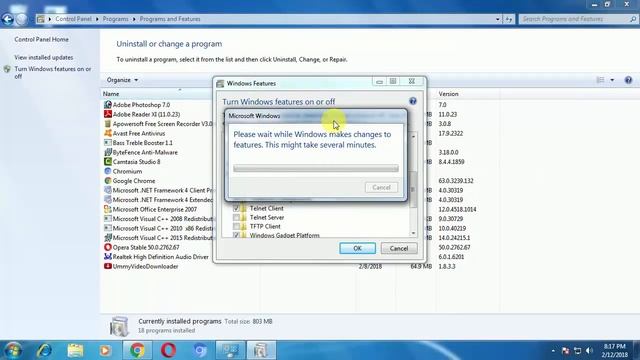Click the Avast Free Antivirus icon
Screen dimensions: 640x360
[108, 133]
